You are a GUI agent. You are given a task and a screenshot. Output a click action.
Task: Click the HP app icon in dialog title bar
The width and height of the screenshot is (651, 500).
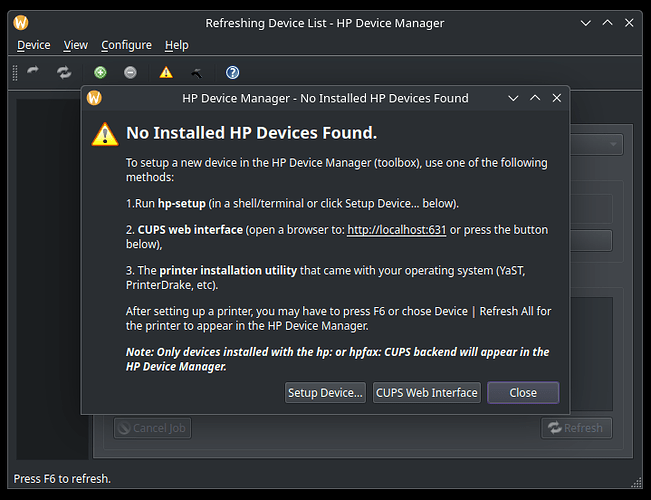coord(94,98)
